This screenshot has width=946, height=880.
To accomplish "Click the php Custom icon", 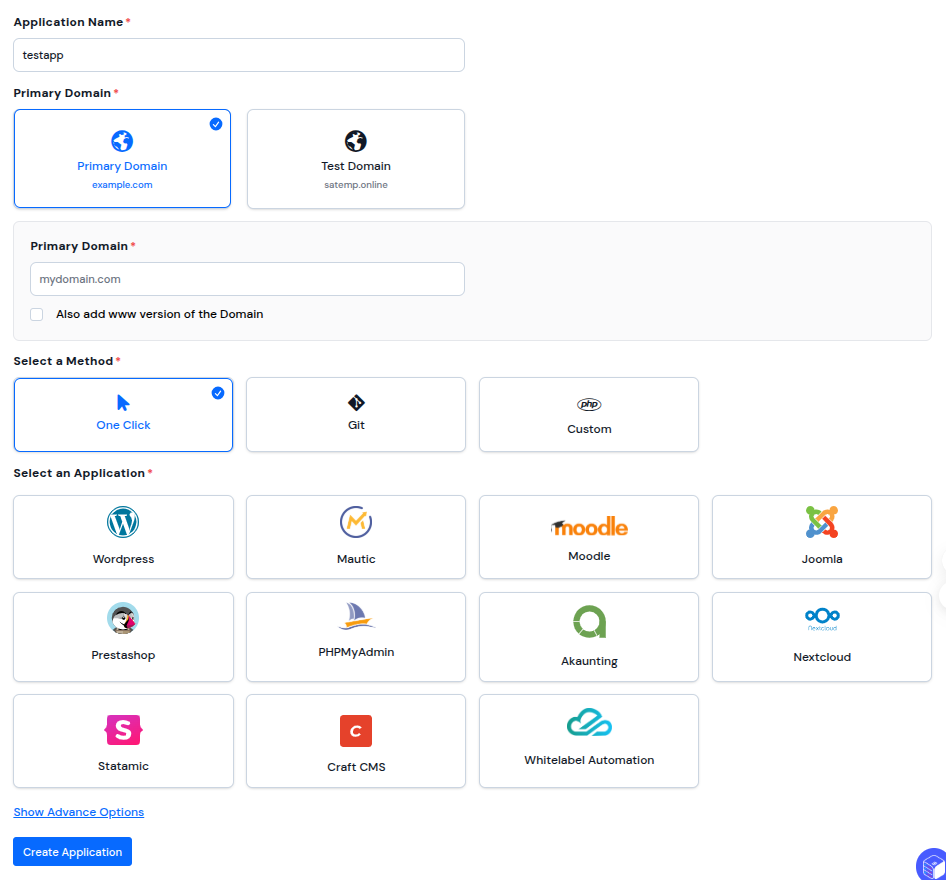I will click(589, 405).
